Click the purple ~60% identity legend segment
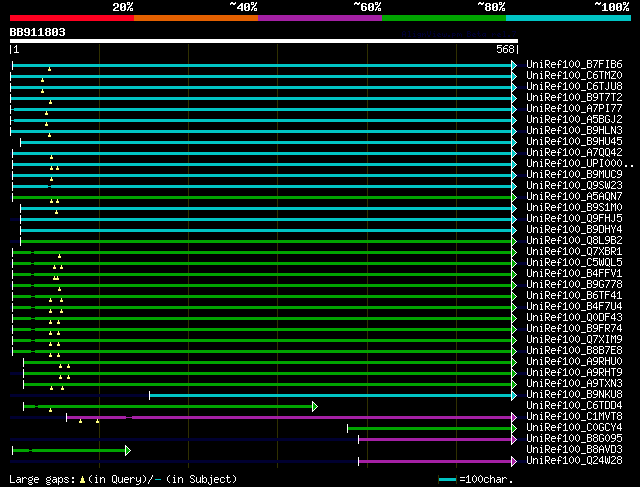The width and height of the screenshot is (640, 487). coord(319,17)
